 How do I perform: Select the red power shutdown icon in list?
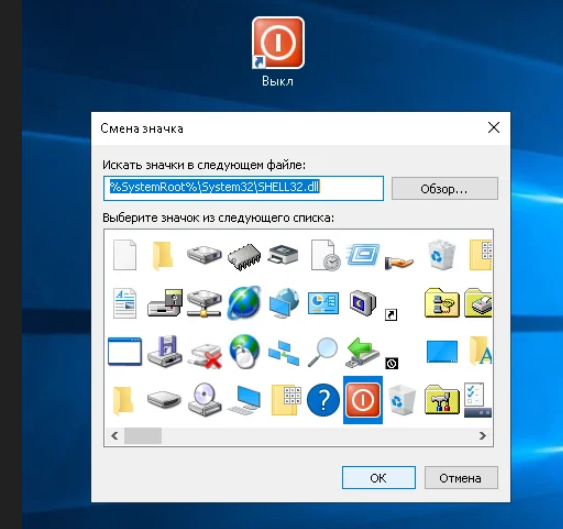click(x=363, y=400)
